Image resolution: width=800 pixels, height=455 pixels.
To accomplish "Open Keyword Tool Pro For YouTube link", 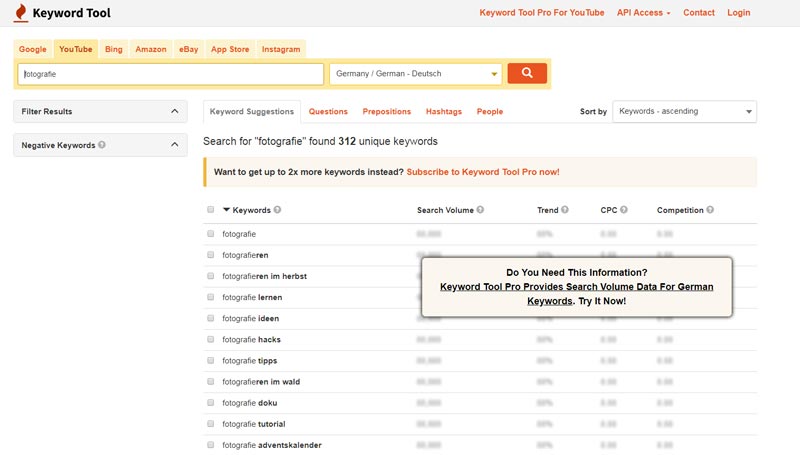I will 542,13.
